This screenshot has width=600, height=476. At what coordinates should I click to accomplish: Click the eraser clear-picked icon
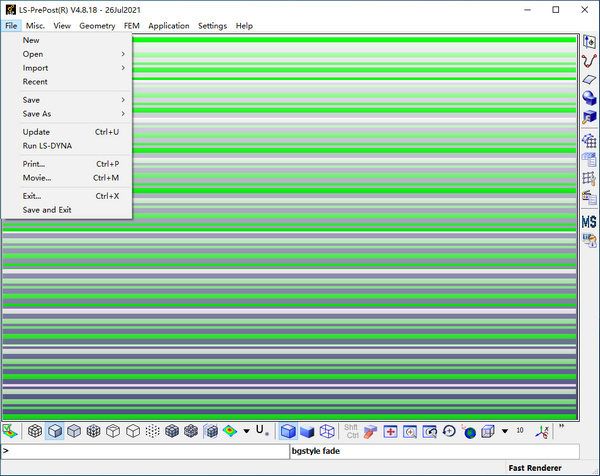click(x=370, y=432)
